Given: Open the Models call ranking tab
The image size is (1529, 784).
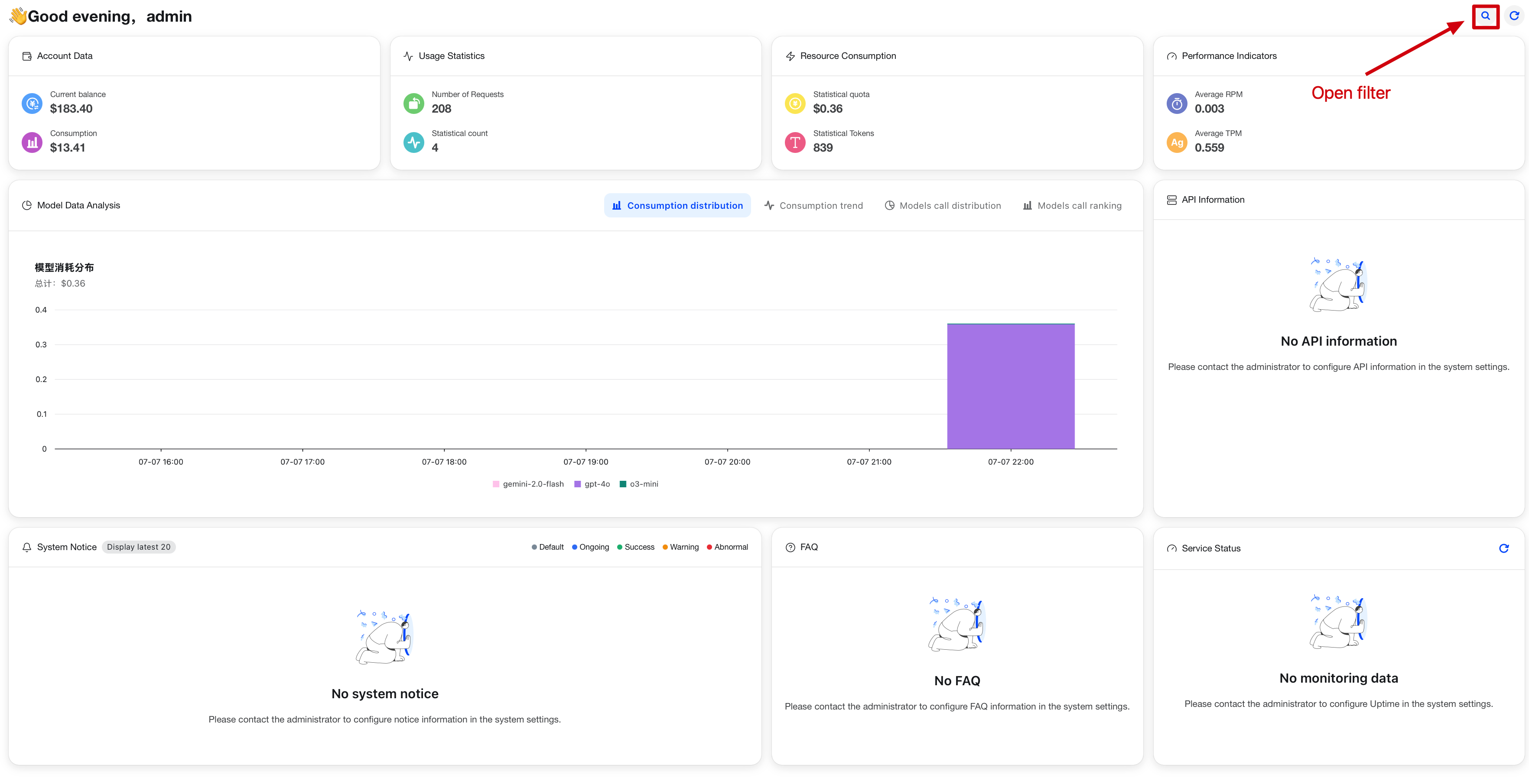Looking at the screenshot, I should point(1072,205).
